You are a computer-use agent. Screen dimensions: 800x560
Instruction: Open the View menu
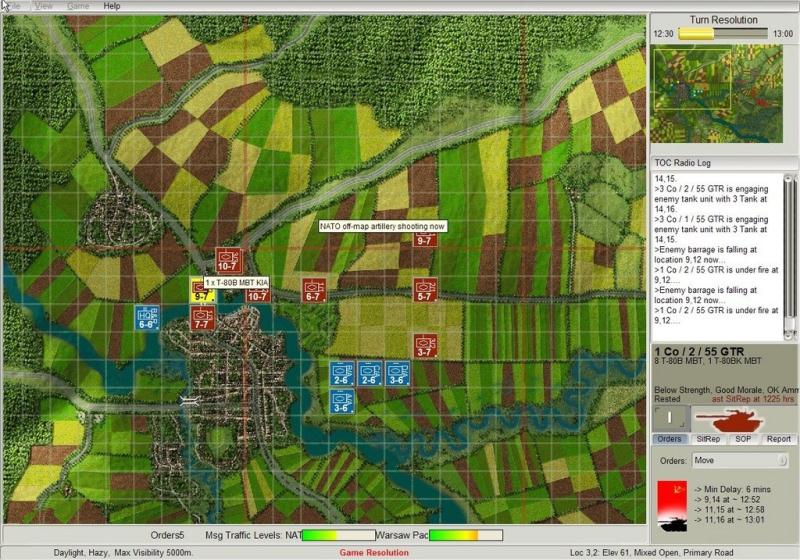(x=44, y=6)
